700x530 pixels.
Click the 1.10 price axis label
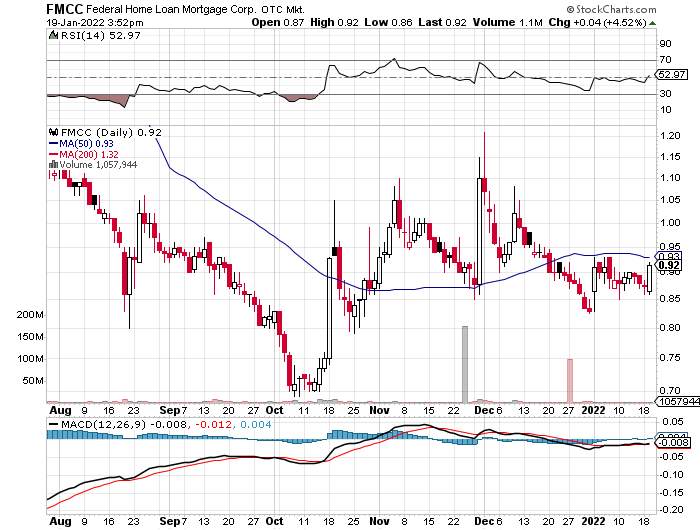tap(670, 178)
